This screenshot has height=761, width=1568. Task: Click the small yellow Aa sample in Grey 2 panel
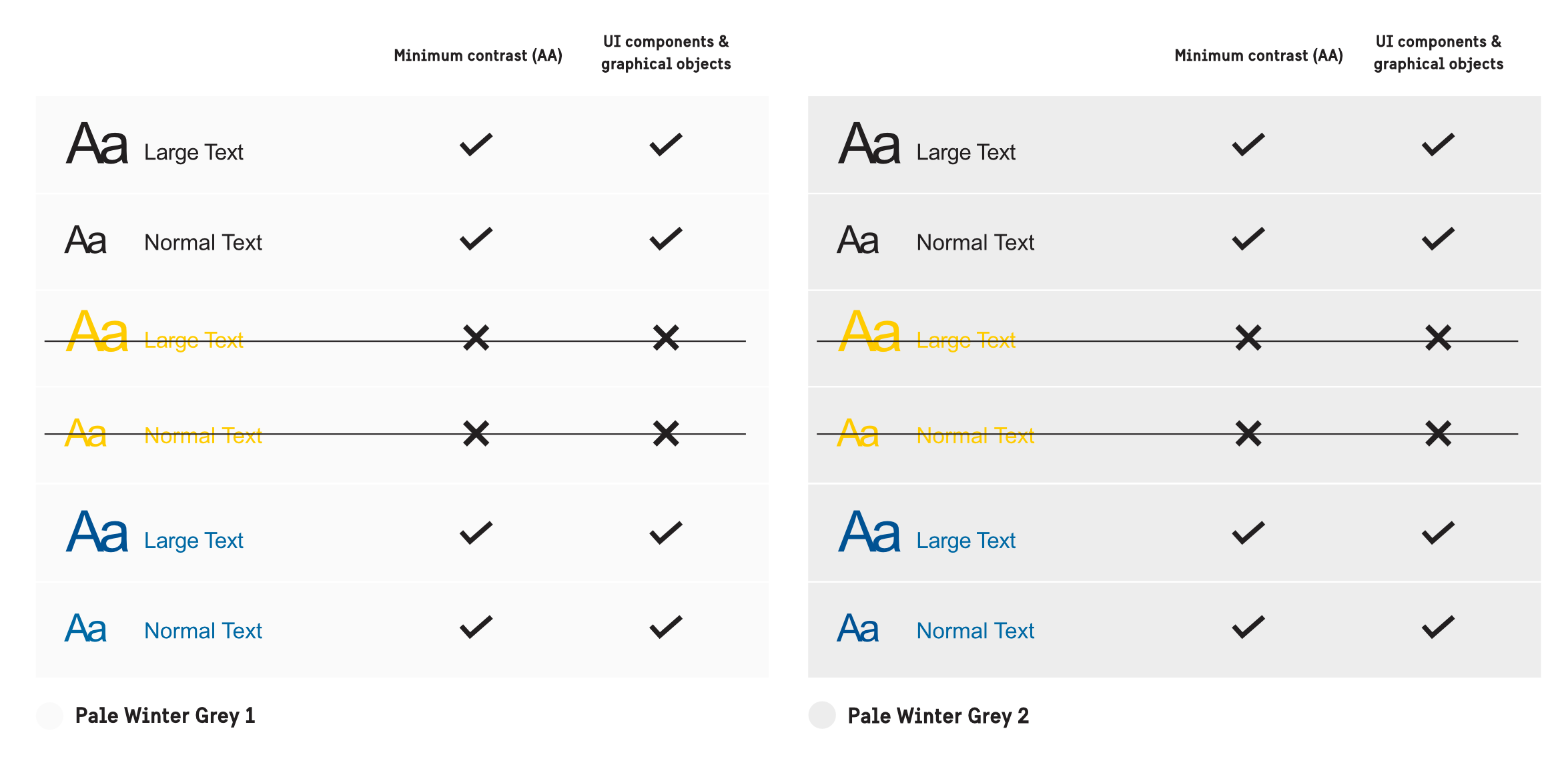click(857, 433)
